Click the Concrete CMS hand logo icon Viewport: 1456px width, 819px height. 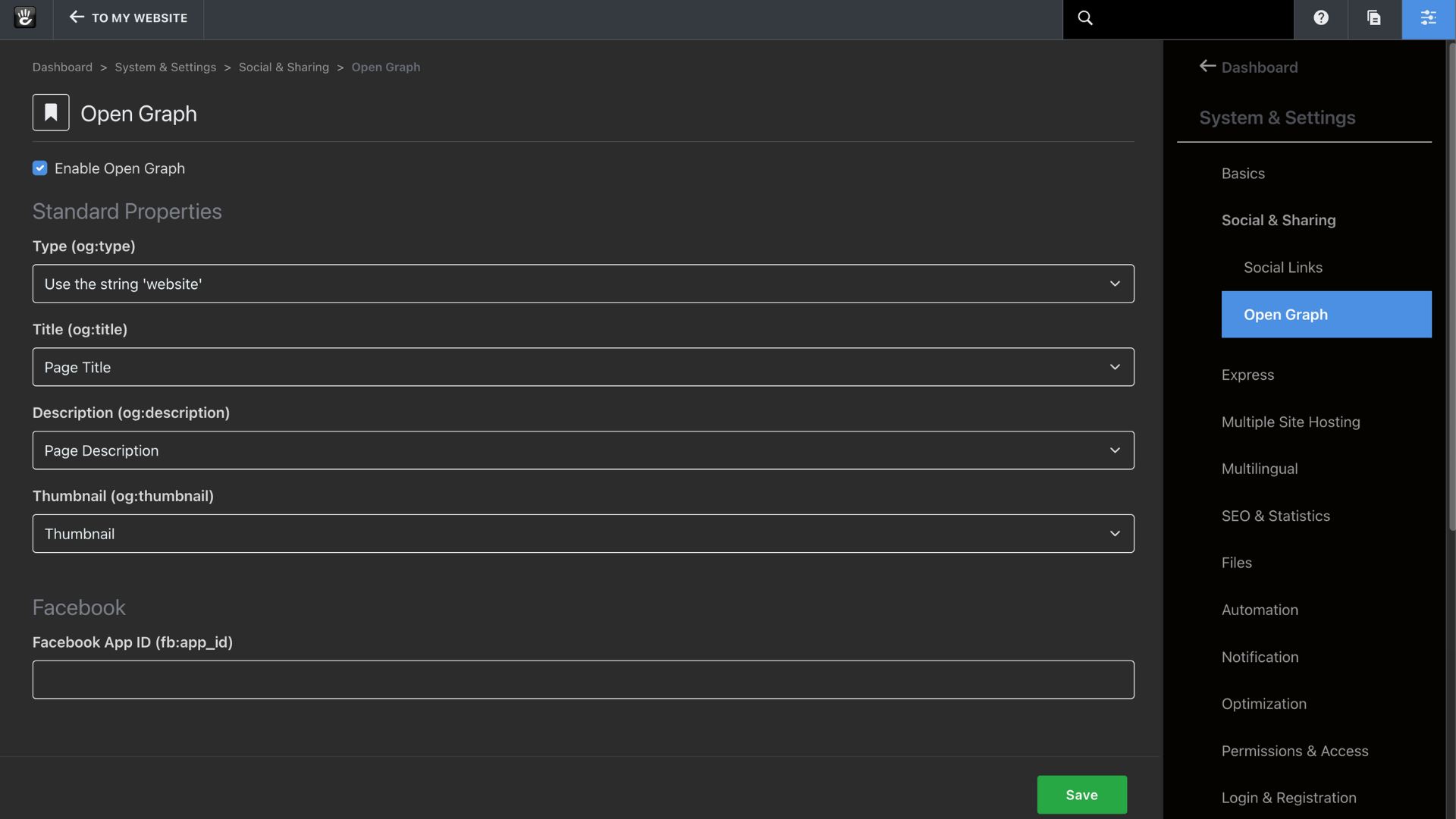(25, 17)
